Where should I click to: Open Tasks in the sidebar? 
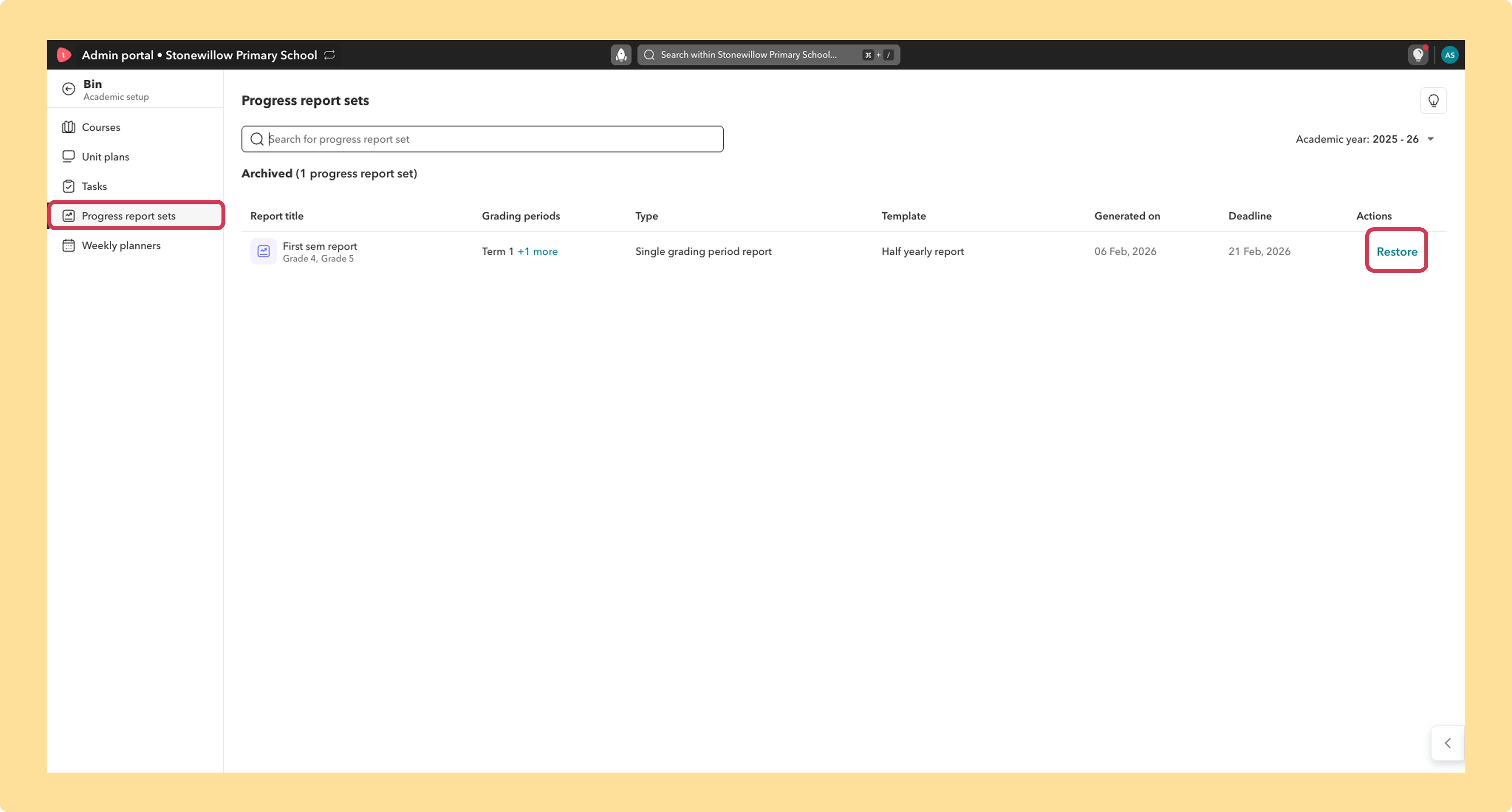(136, 186)
